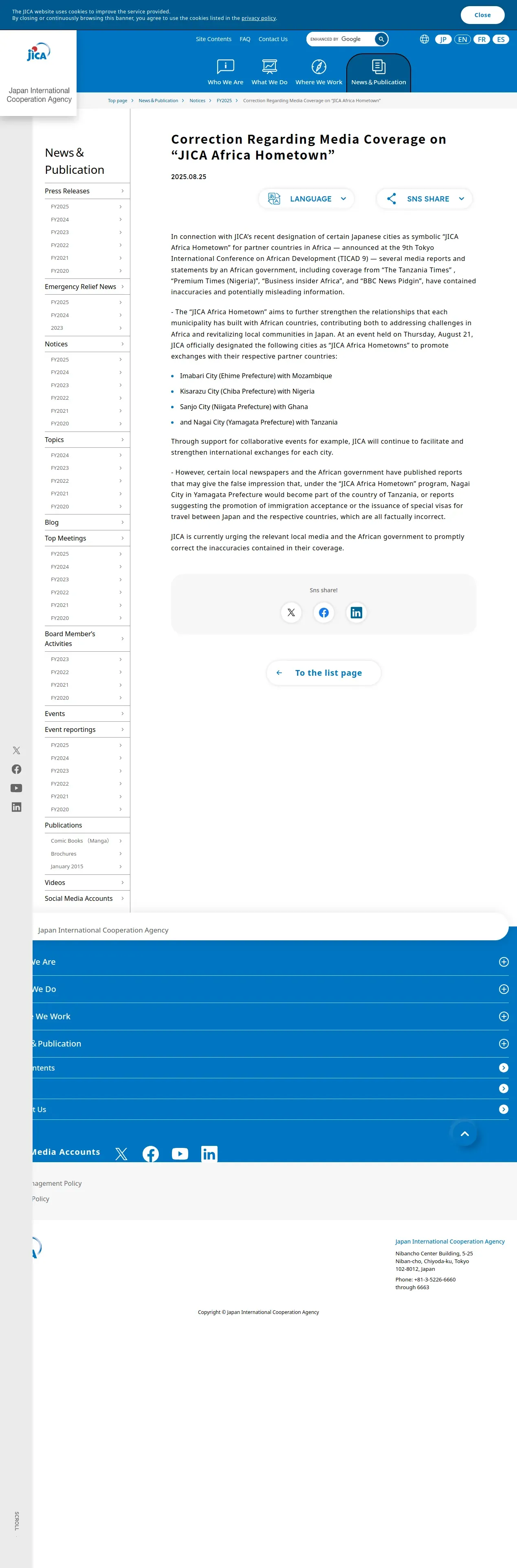Share article on Facebook
The height and width of the screenshot is (1568, 517).
[323, 612]
